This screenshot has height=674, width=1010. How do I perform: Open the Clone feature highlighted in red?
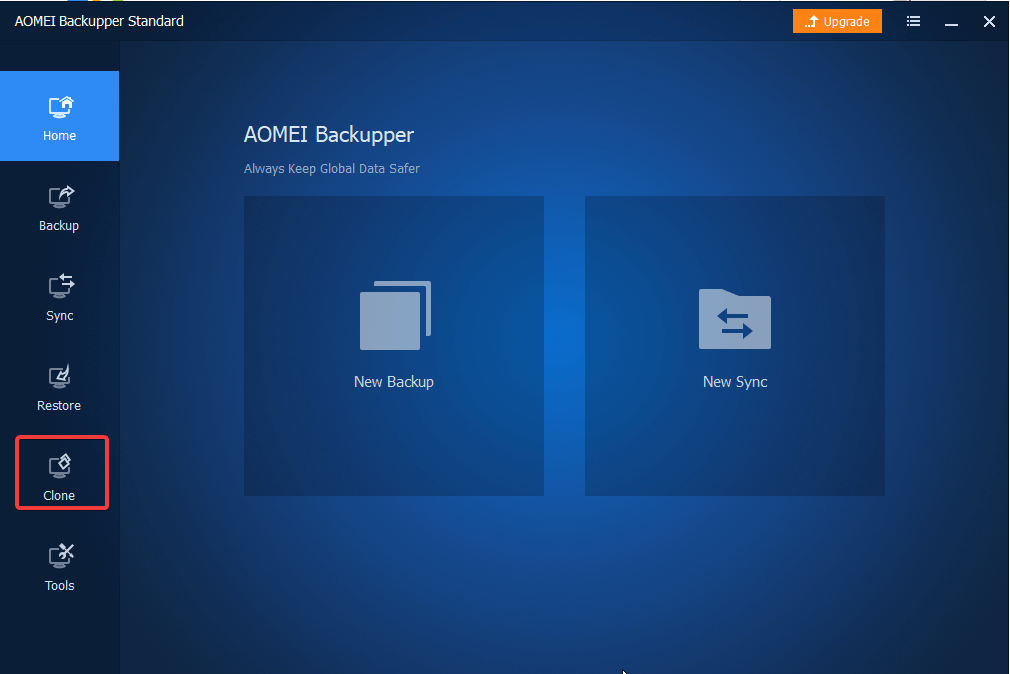click(x=59, y=470)
